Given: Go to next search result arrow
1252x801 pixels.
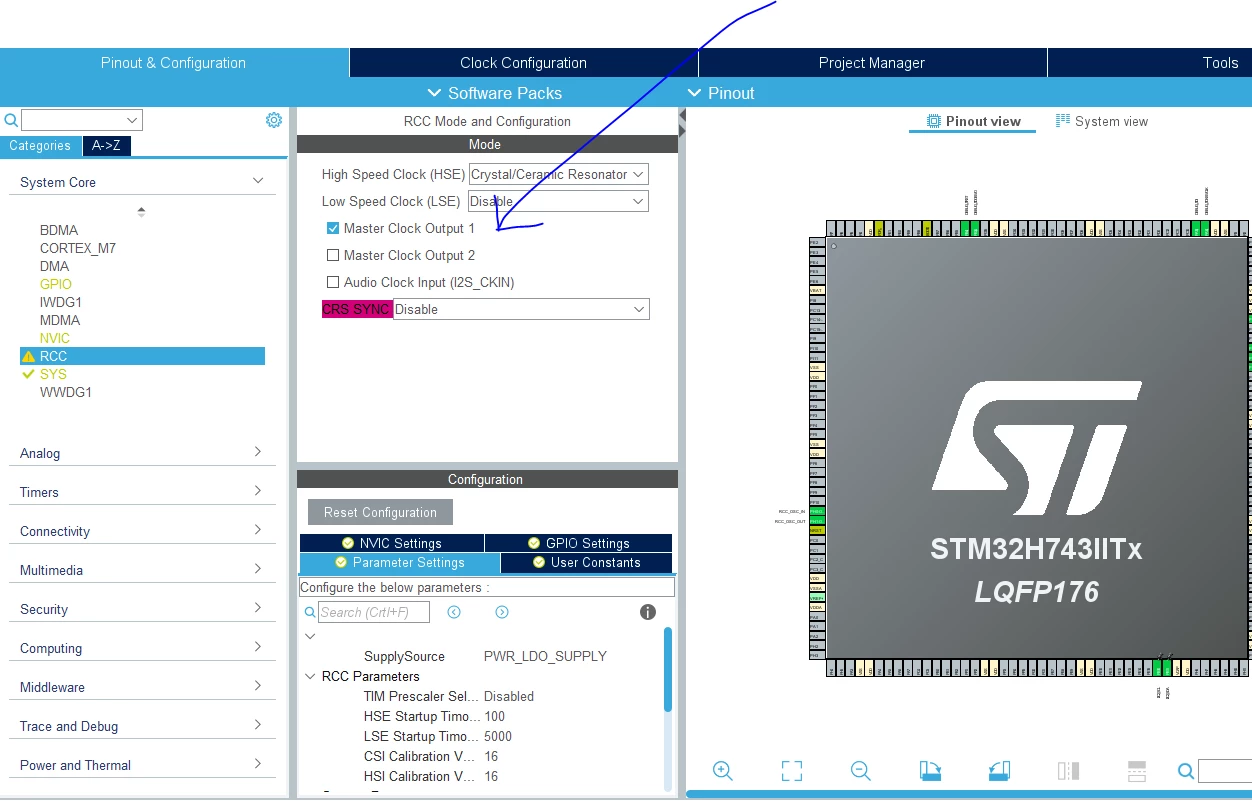Looking at the screenshot, I should point(502,612).
